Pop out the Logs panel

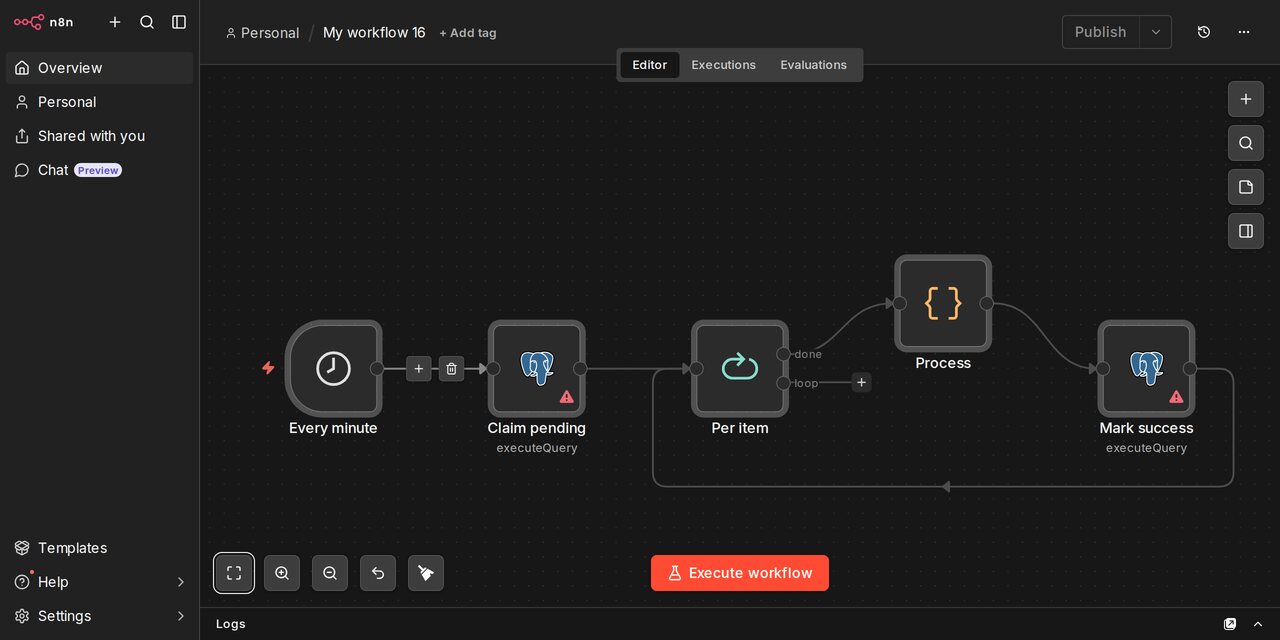click(1230, 624)
